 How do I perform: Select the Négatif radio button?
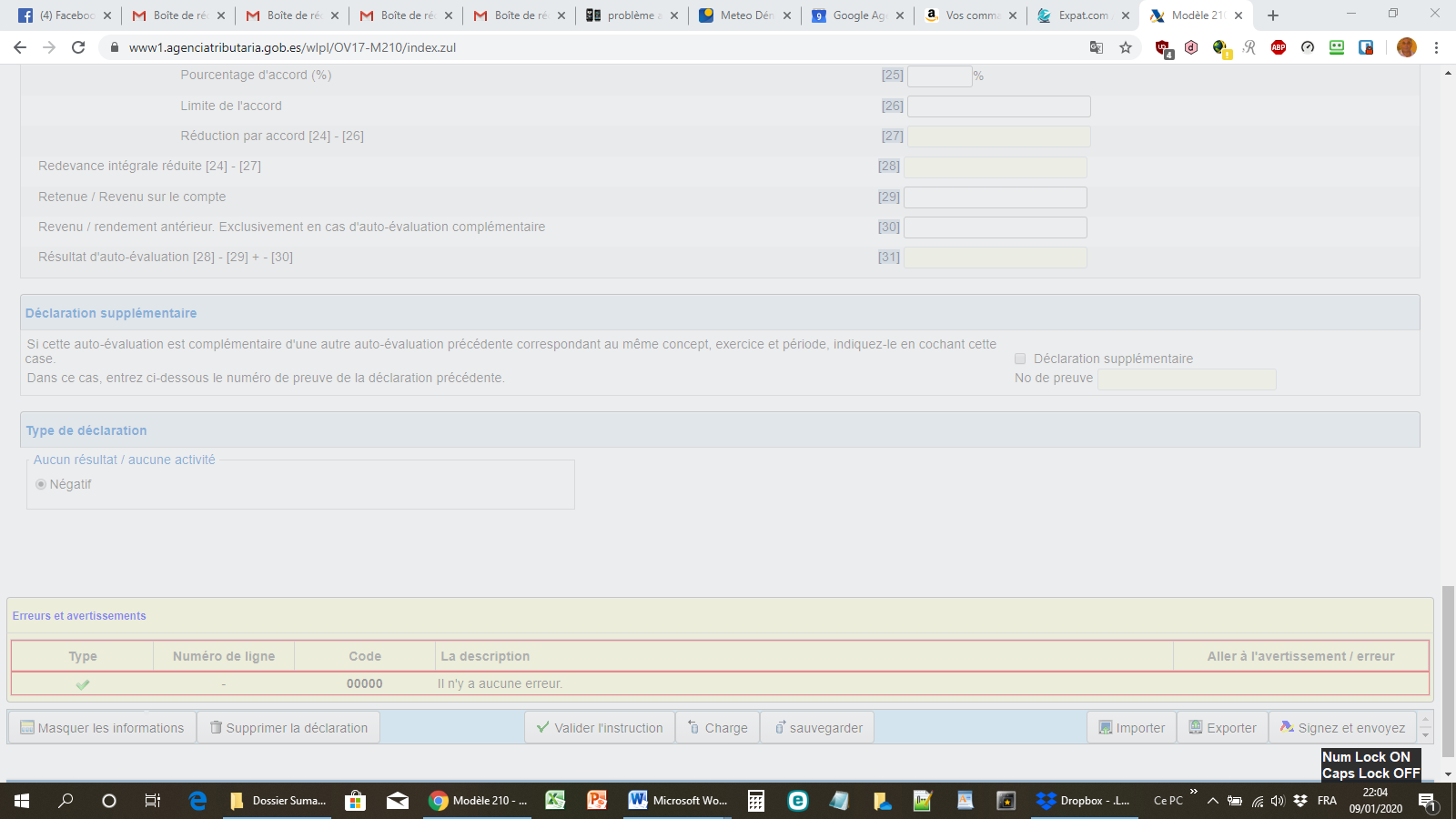41,484
